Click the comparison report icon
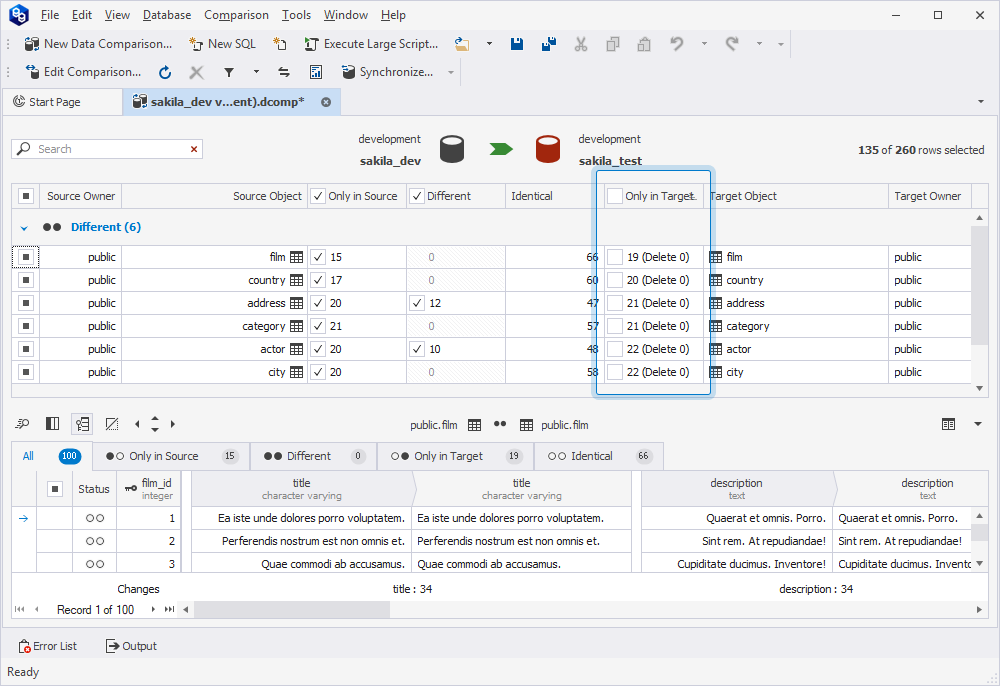Screen dimensions: 1000x686 (316, 72)
